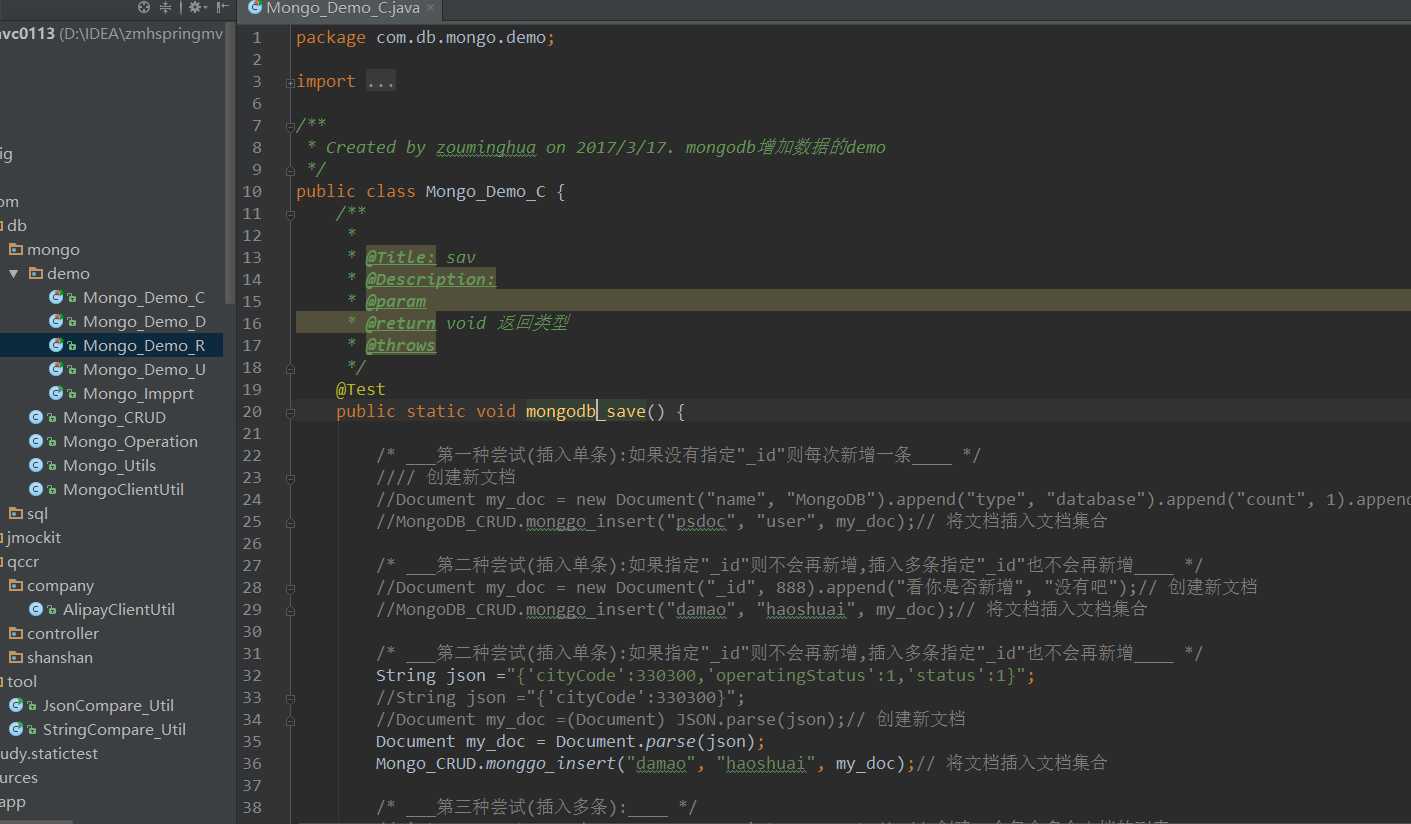This screenshot has height=824, width=1411.
Task: Select the JsonCompare_Util class
Action: point(108,705)
